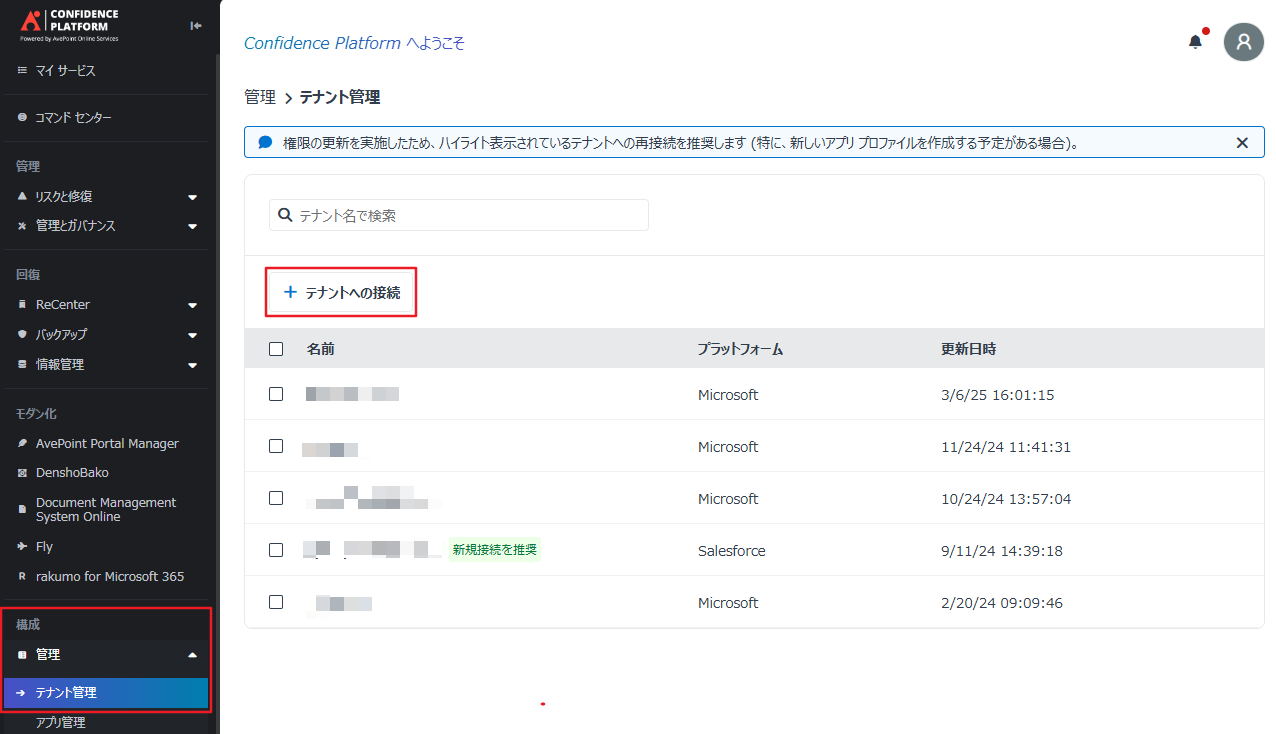Image resolution: width=1276 pixels, height=734 pixels.
Task: Check the 3/6/25 16:01:15 tenant row
Action: coord(276,394)
